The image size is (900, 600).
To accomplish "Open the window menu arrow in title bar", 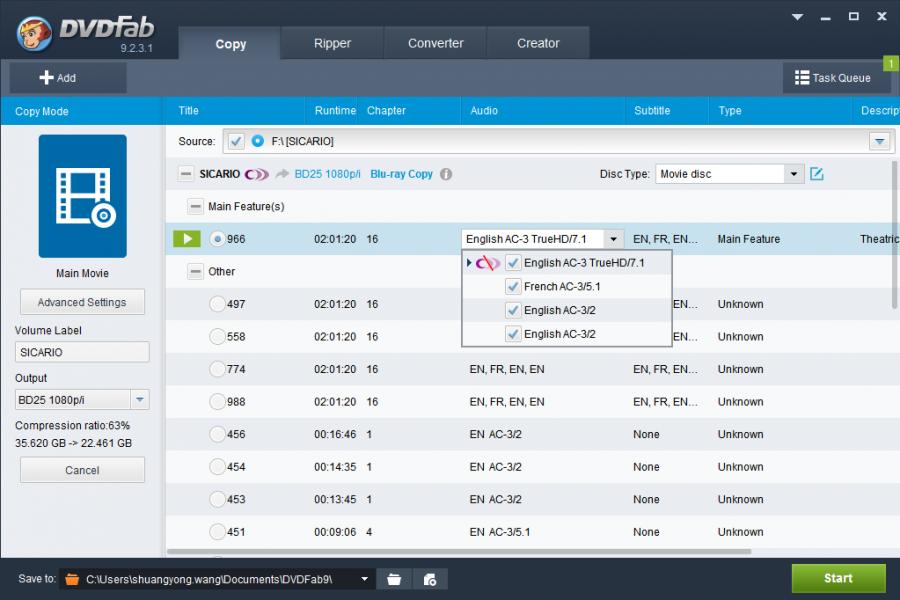I will pos(797,17).
